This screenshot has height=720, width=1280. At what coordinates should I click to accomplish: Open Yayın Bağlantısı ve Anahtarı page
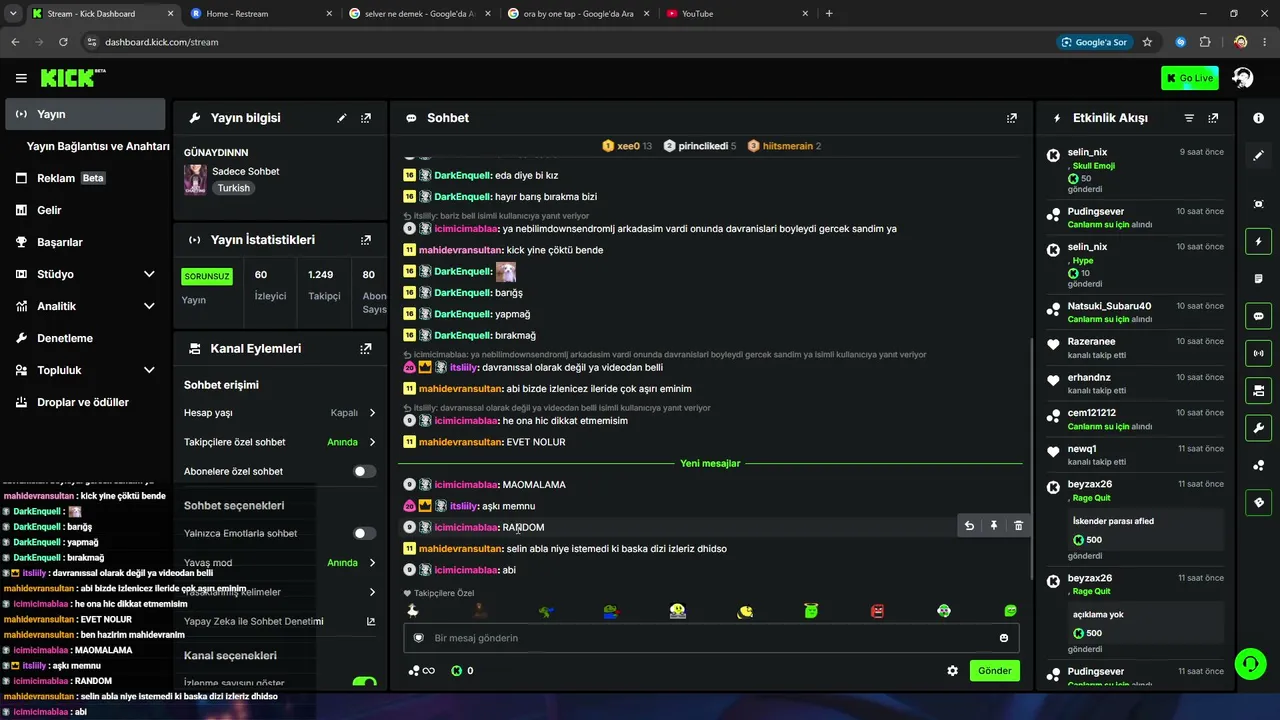click(x=98, y=146)
